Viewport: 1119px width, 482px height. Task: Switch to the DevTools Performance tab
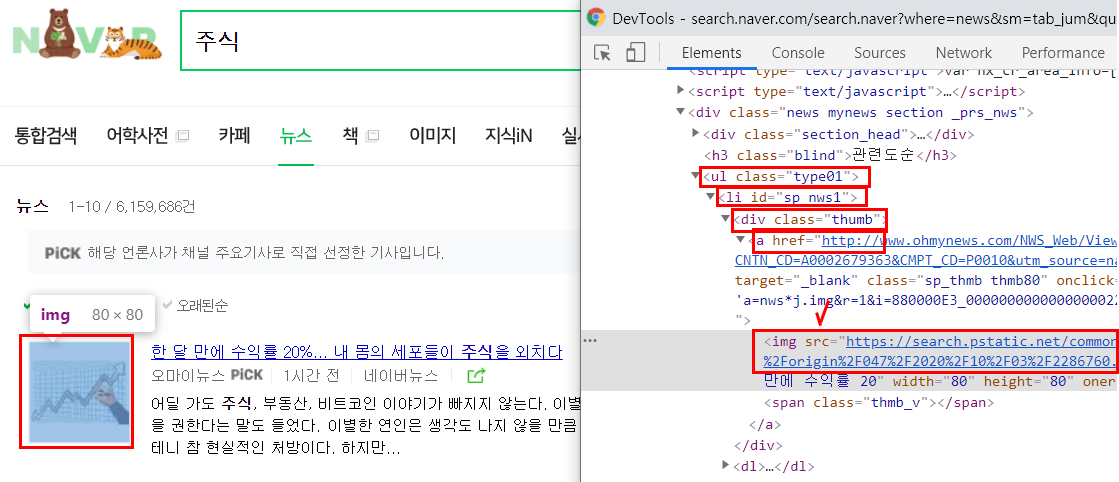tap(1063, 53)
